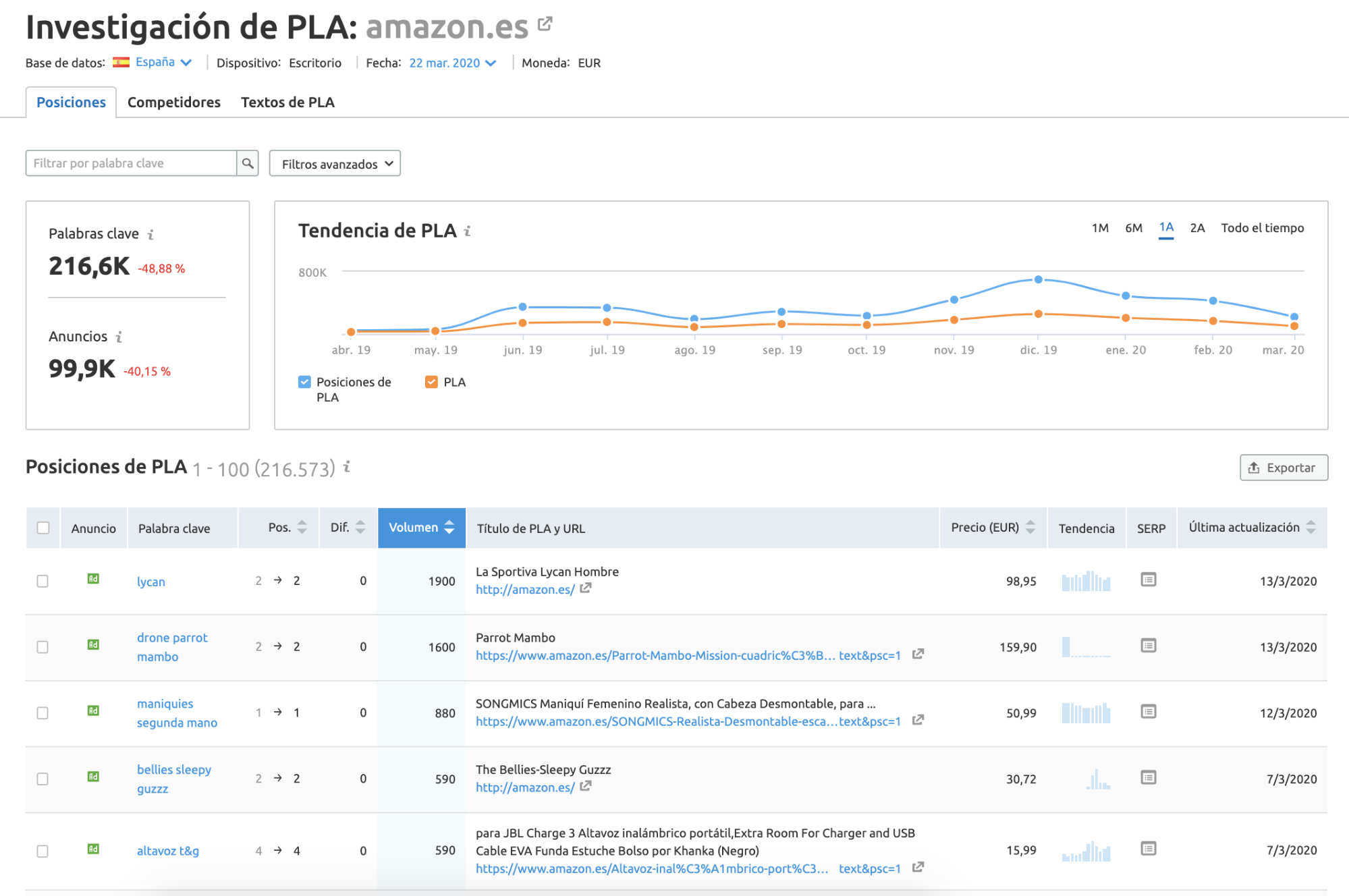Open the Parrot-Mambo-Mission amazon.es URL
1349x896 pixels.
[688, 655]
